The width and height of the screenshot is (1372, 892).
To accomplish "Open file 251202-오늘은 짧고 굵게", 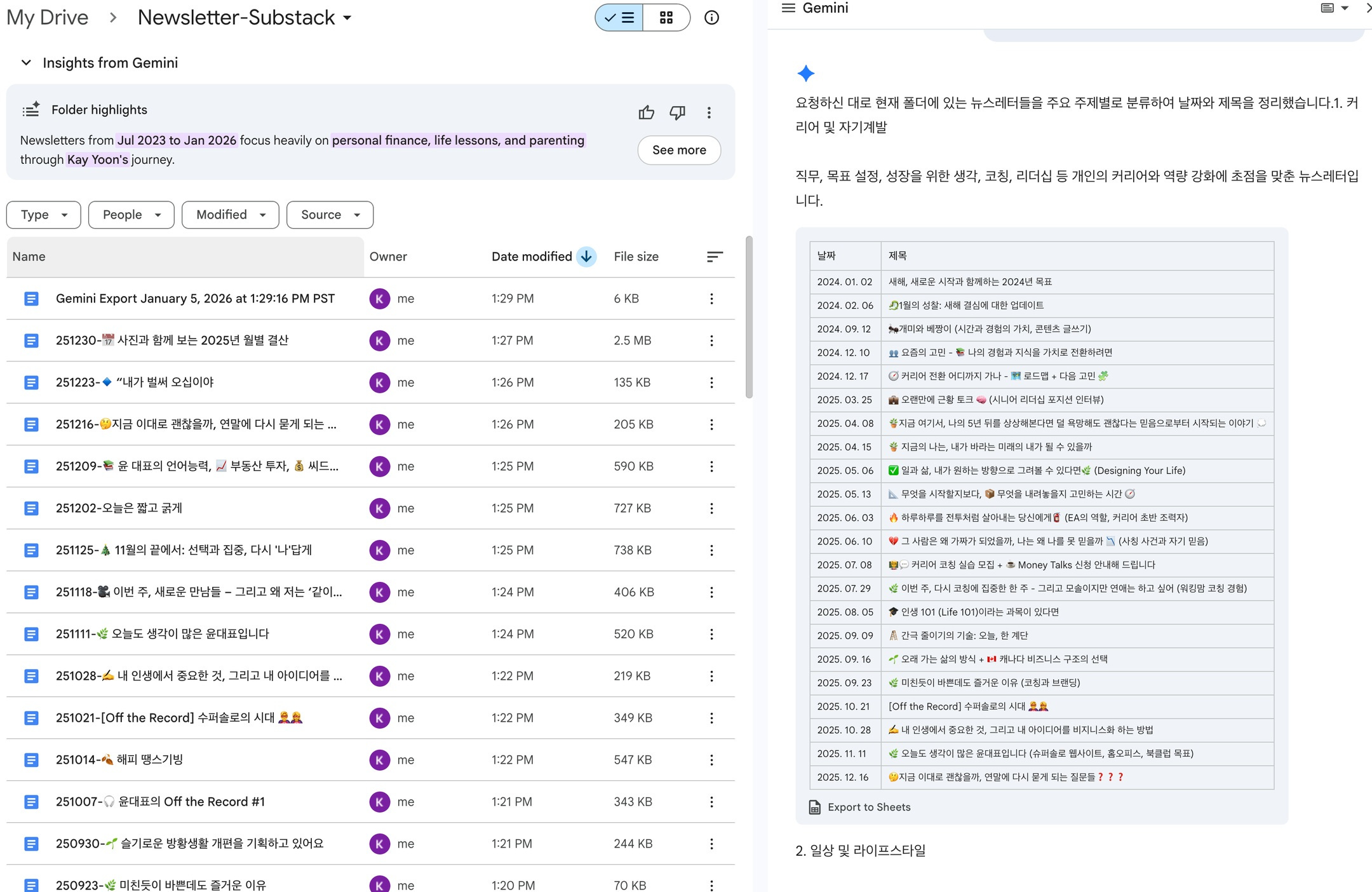I will pyautogui.click(x=119, y=508).
